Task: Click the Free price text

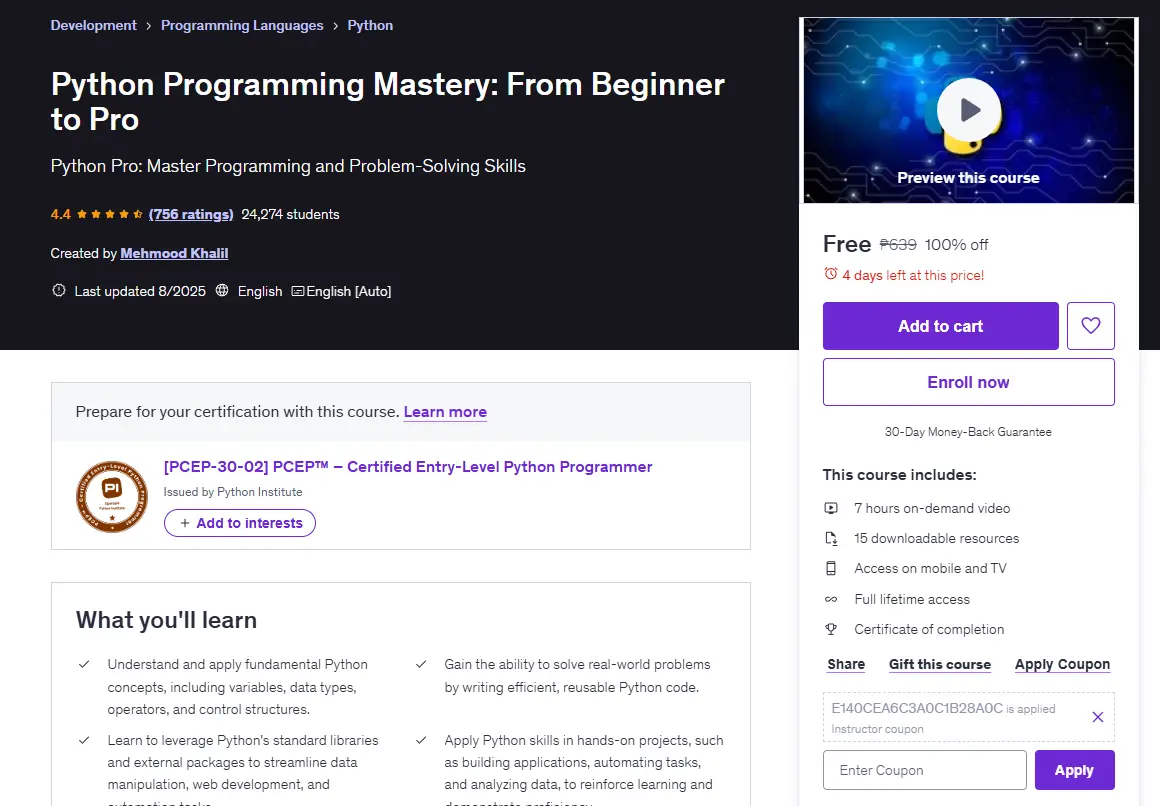Action: (x=847, y=244)
